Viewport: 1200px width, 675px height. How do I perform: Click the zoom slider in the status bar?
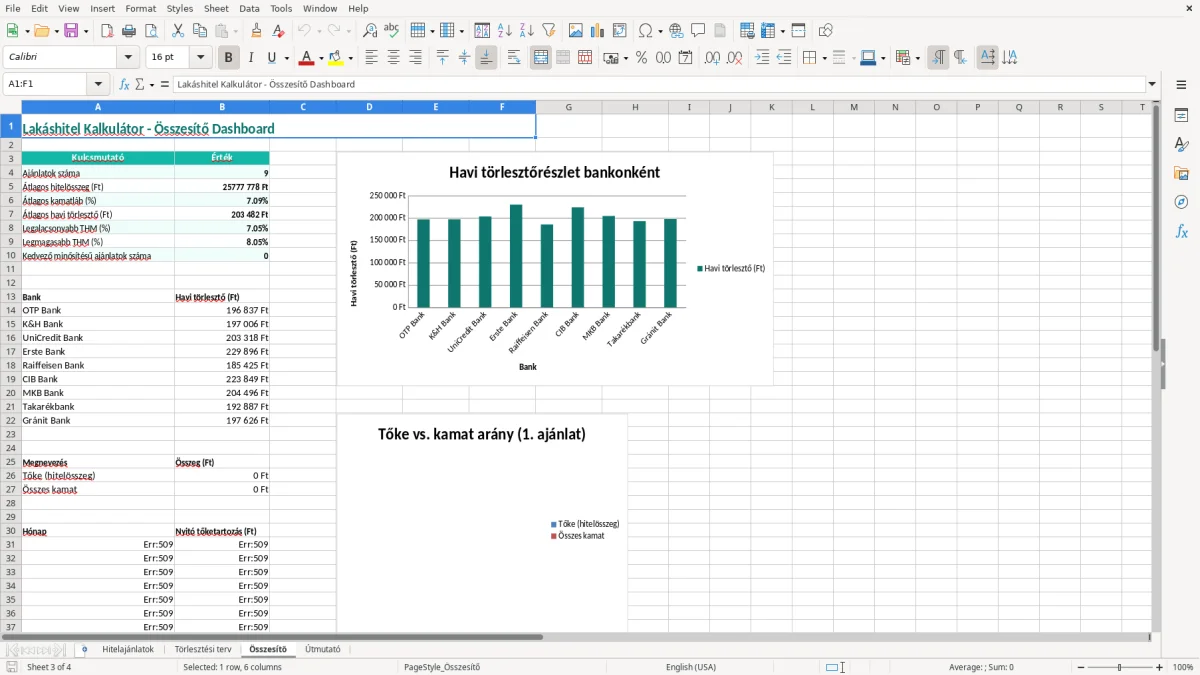coord(1119,667)
